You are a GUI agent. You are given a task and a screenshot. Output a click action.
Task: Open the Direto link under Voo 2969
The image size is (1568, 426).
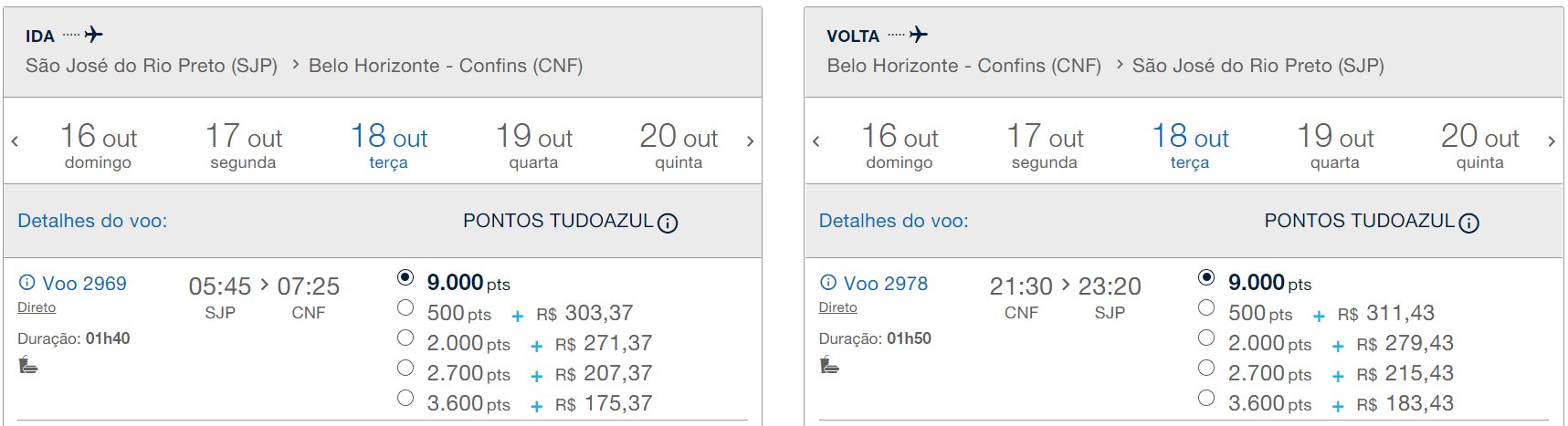click(x=37, y=307)
